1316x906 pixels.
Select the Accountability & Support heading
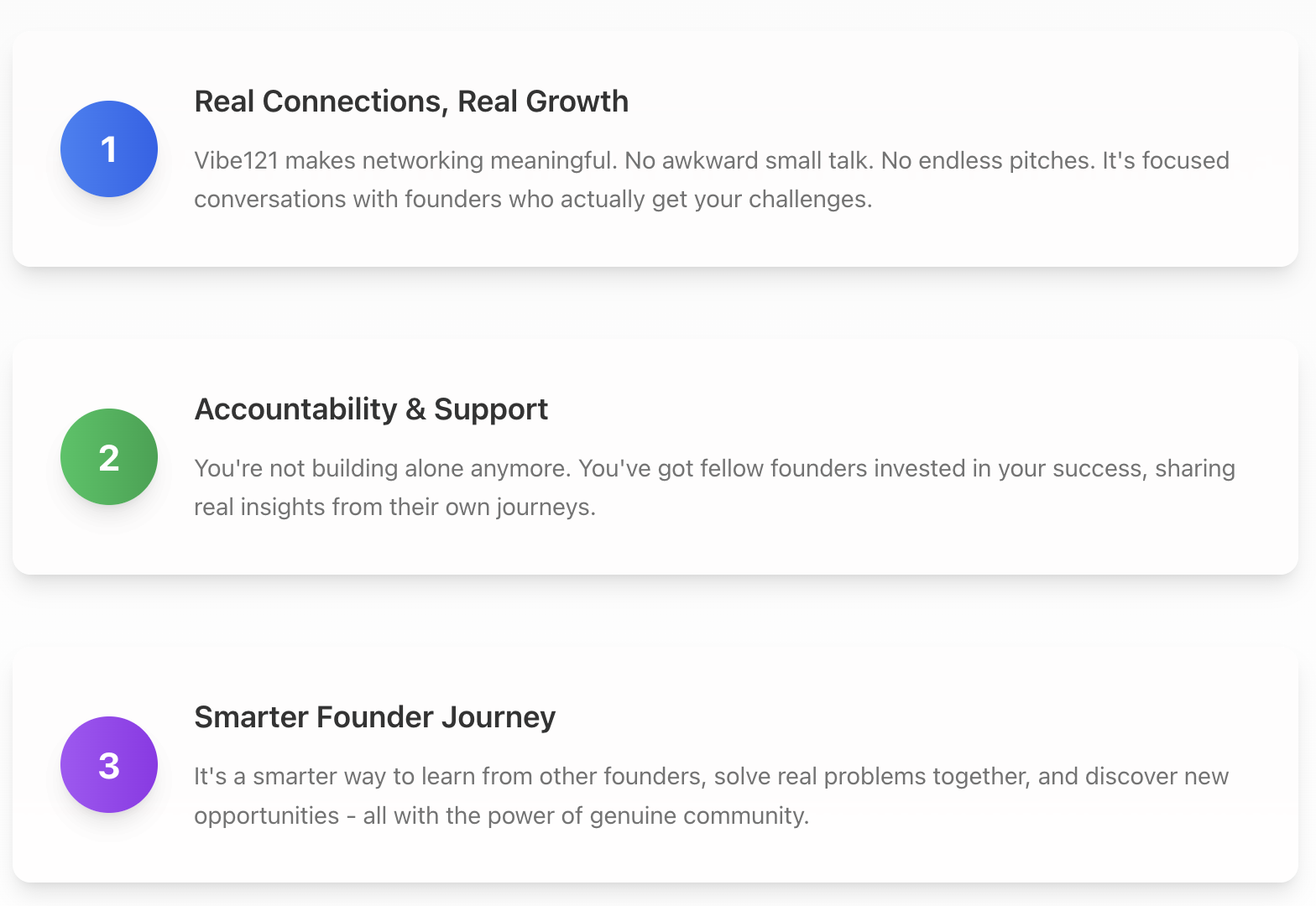(371, 409)
